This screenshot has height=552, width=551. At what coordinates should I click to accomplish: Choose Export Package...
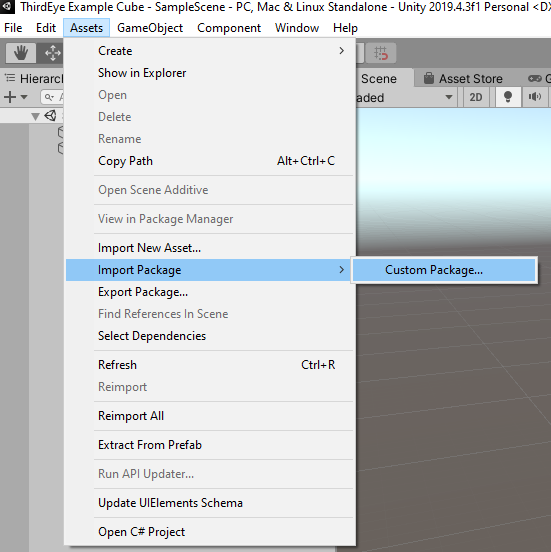click(x=210, y=292)
